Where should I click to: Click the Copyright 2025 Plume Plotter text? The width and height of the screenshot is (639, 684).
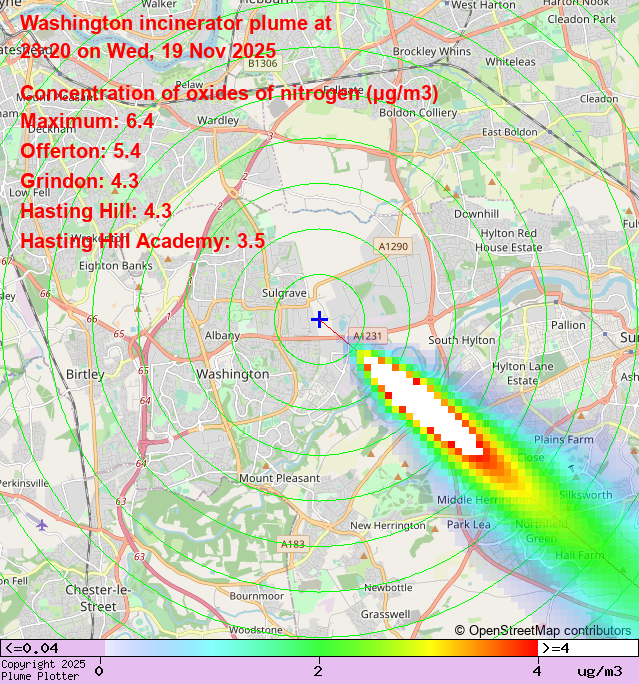pos(42,670)
